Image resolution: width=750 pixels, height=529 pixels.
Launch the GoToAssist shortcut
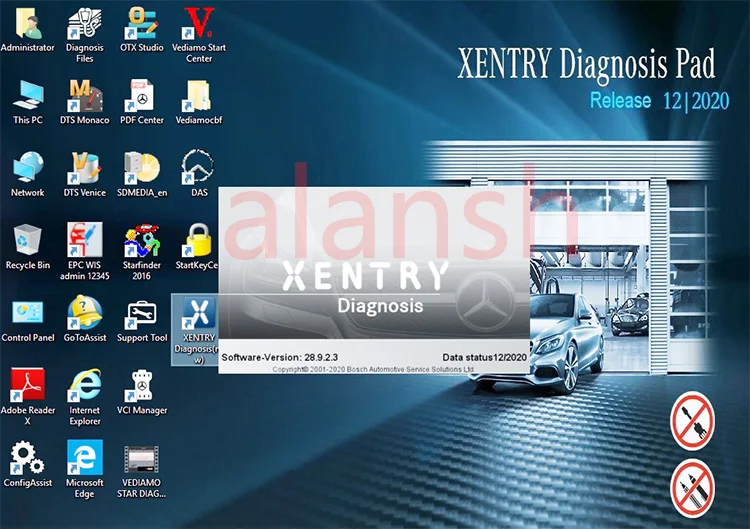tap(85, 320)
